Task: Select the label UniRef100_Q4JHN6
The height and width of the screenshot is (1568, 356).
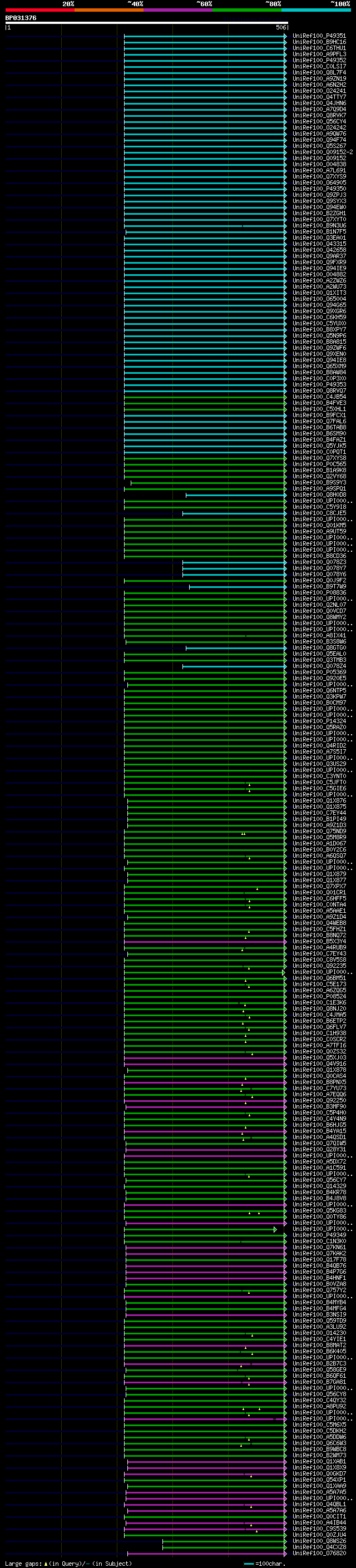Action: coord(319,103)
